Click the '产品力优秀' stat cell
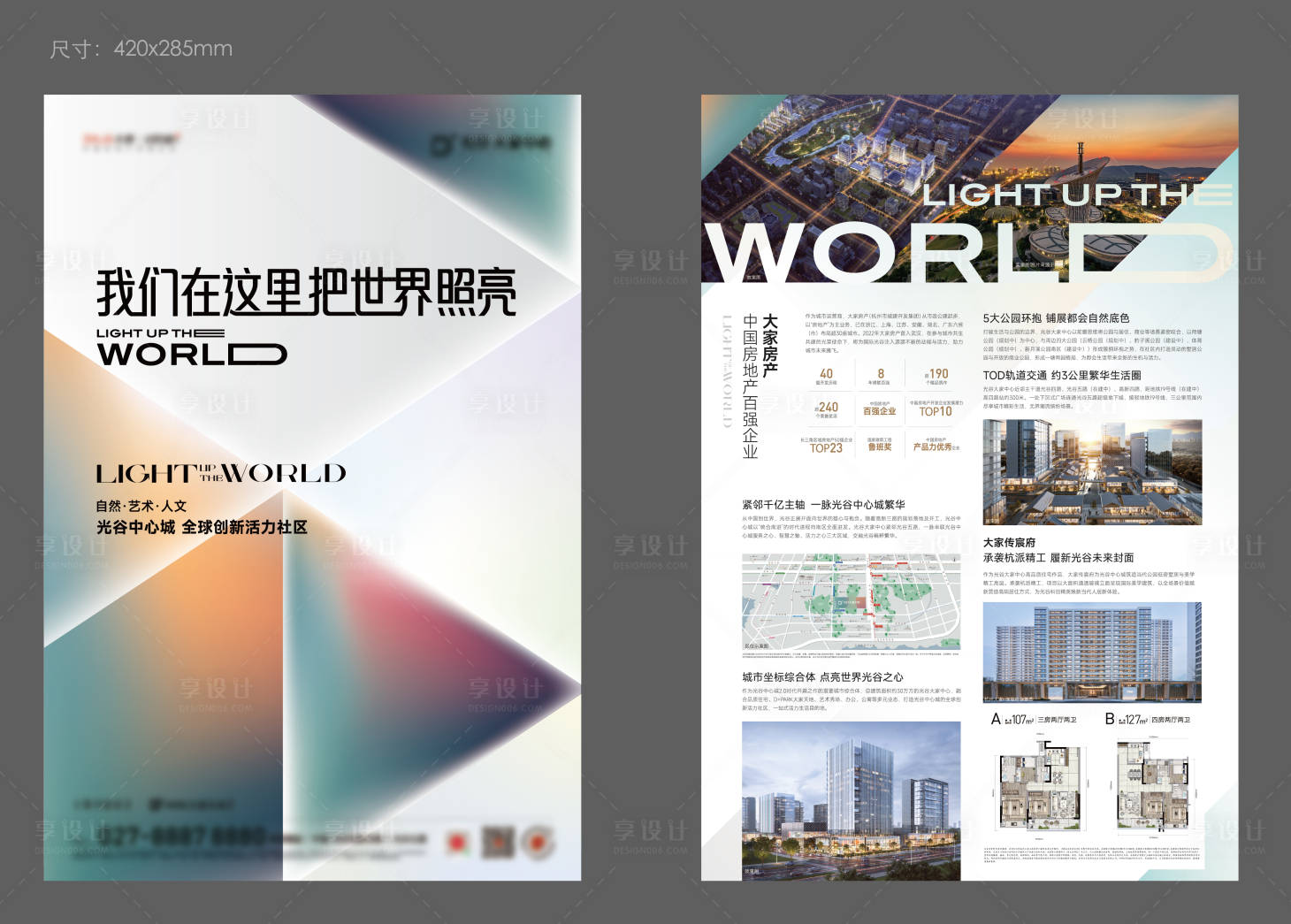This screenshot has height=924, width=1291. pyautogui.click(x=936, y=445)
